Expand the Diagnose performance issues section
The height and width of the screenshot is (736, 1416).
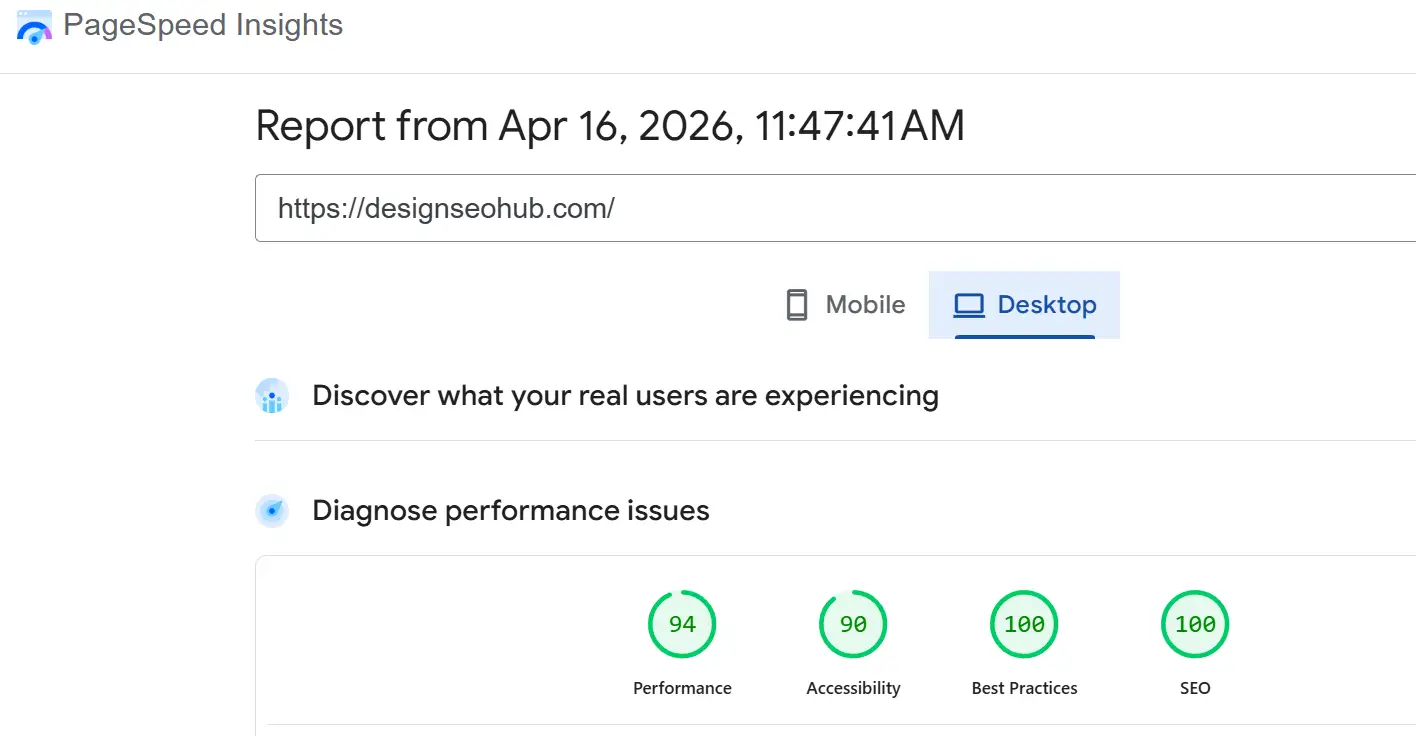(x=511, y=510)
